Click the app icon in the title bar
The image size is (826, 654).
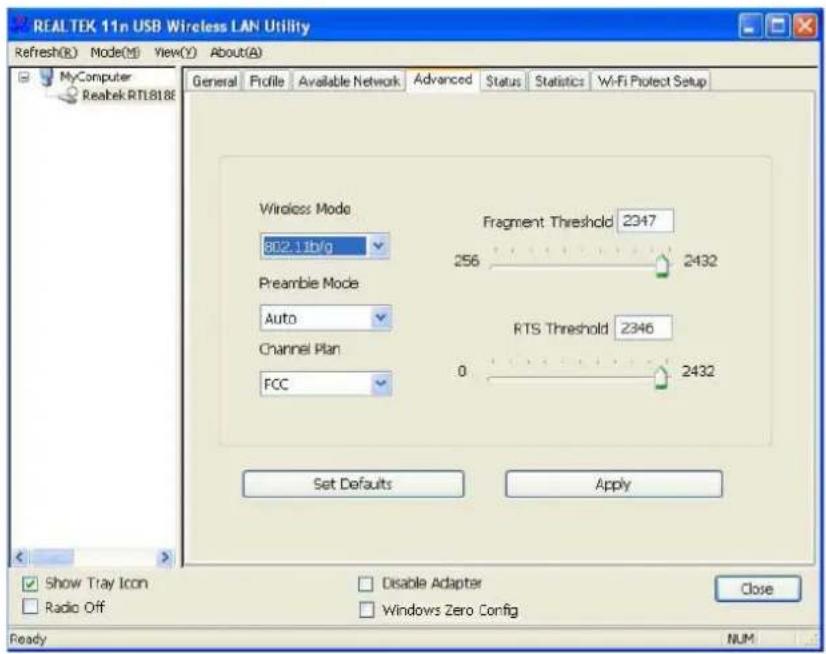(x=21, y=25)
